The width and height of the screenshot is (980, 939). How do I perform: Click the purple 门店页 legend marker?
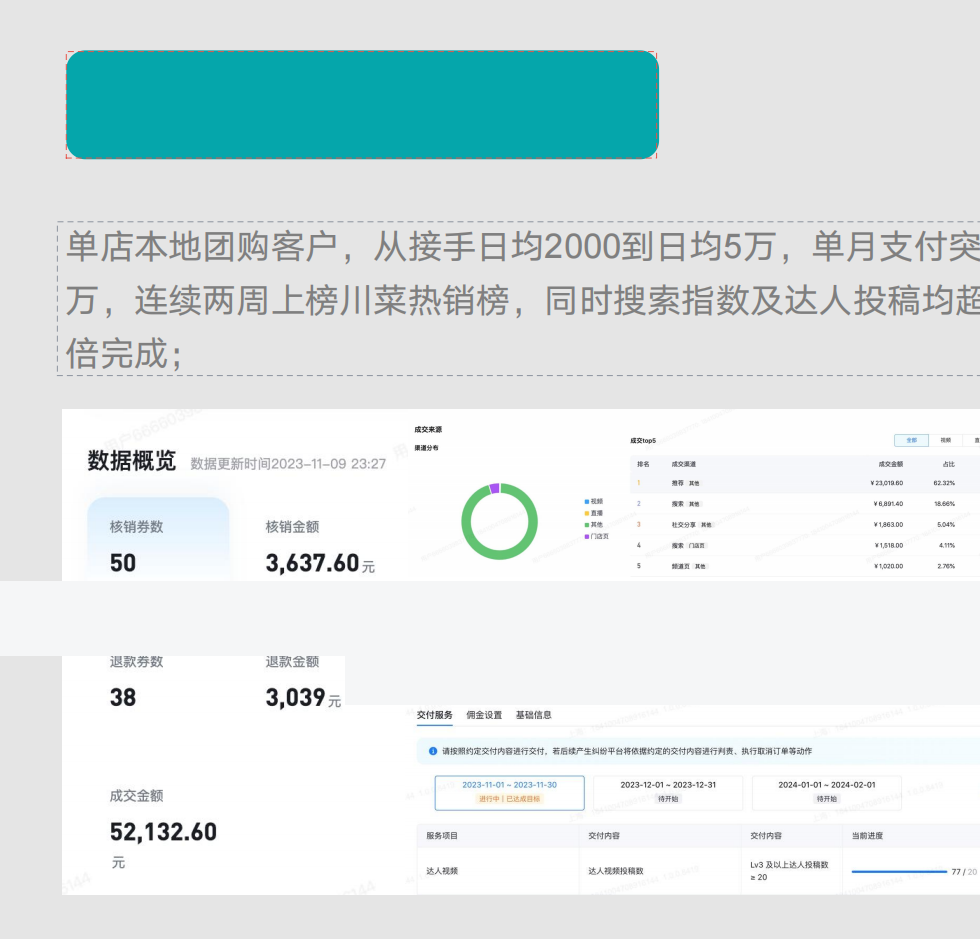pyautogui.click(x=587, y=536)
